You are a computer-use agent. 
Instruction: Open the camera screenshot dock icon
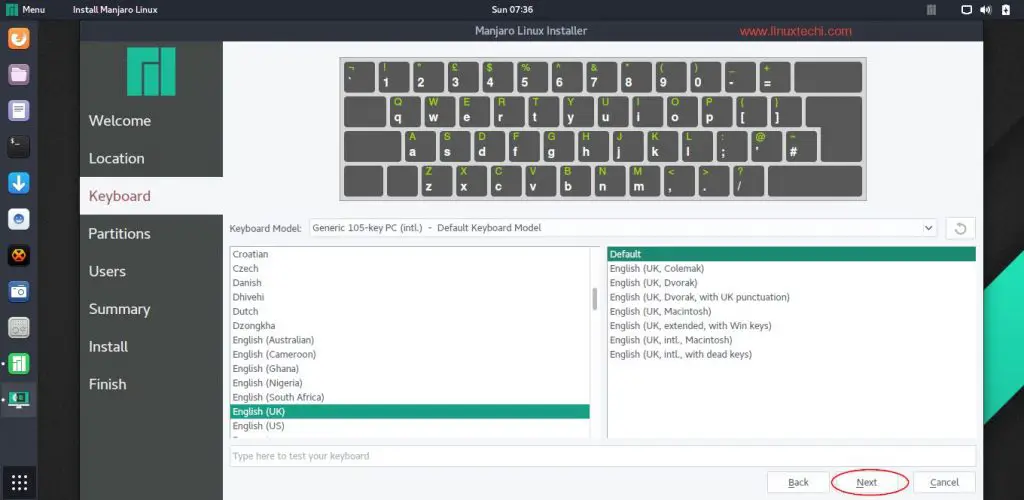point(18,292)
